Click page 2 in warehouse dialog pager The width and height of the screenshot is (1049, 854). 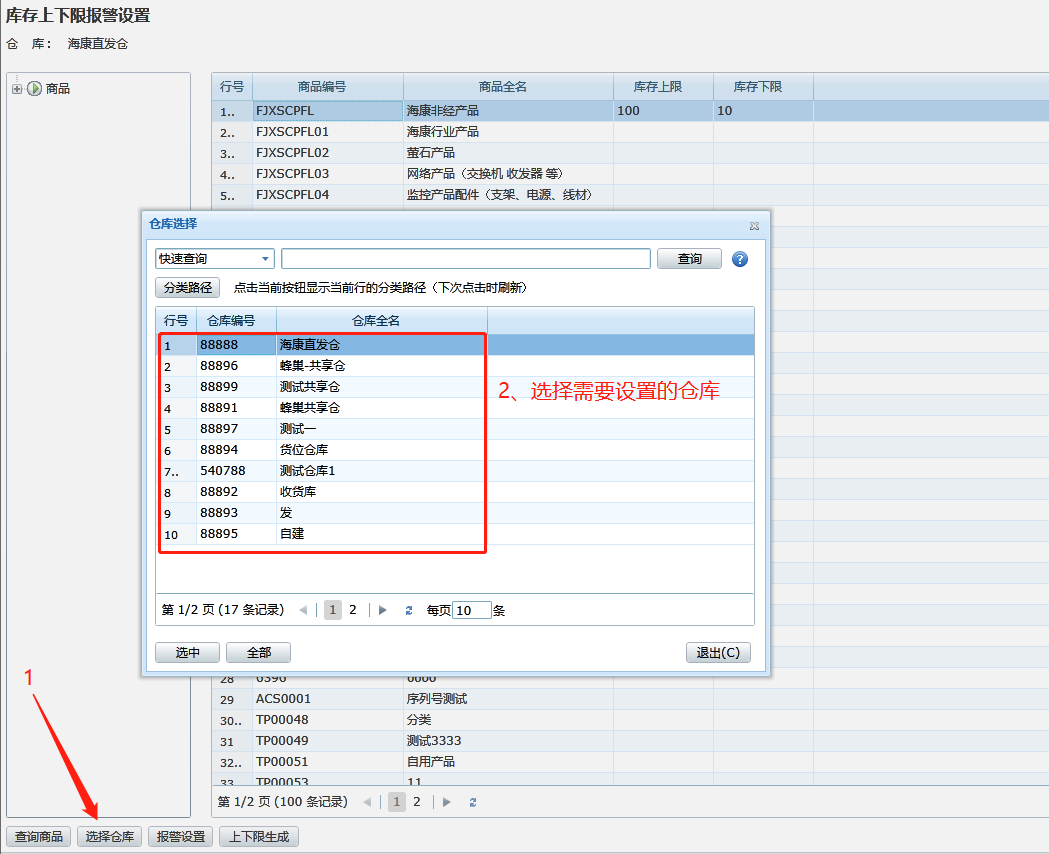point(353,610)
